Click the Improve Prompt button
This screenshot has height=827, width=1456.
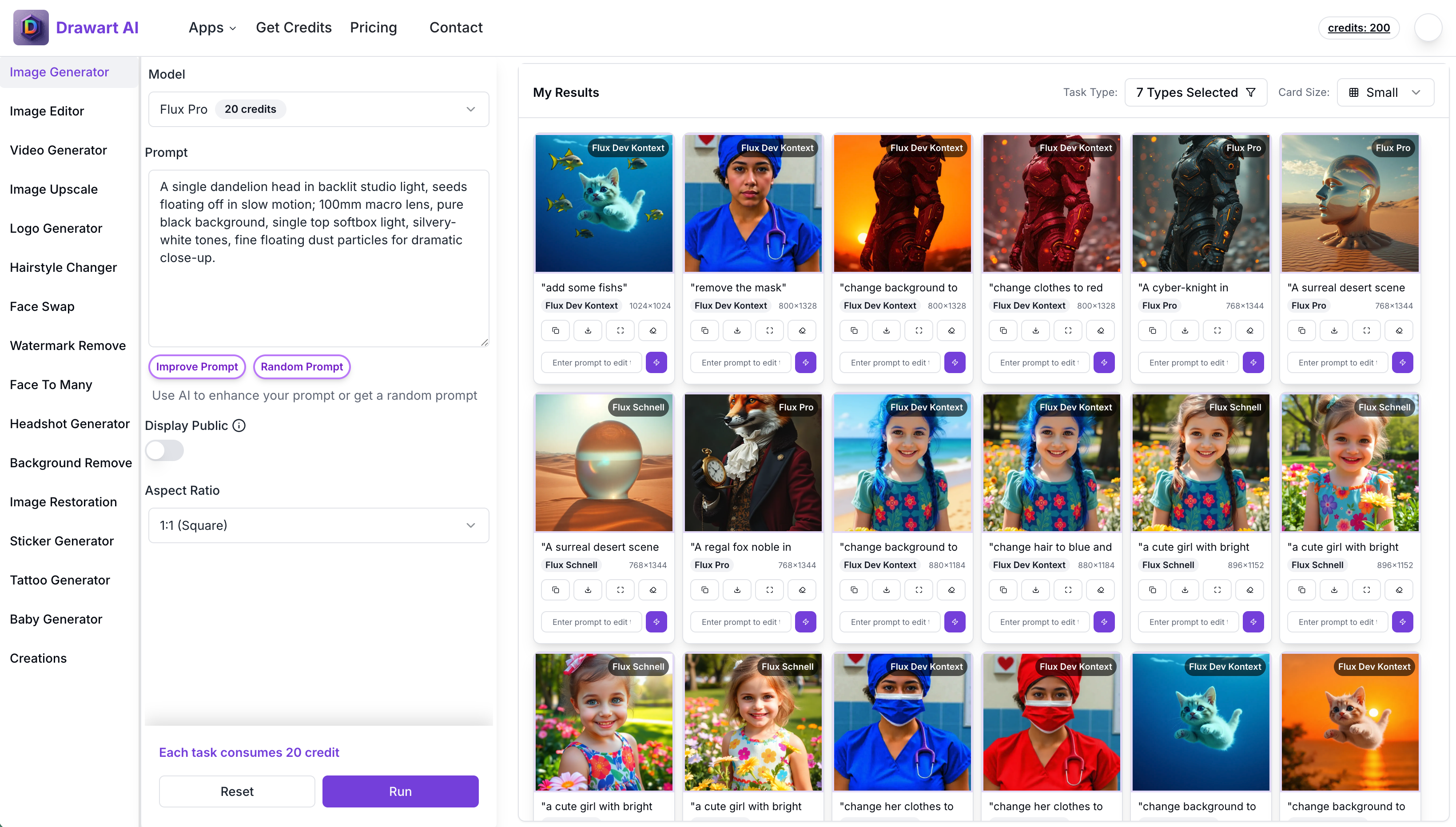(x=197, y=367)
